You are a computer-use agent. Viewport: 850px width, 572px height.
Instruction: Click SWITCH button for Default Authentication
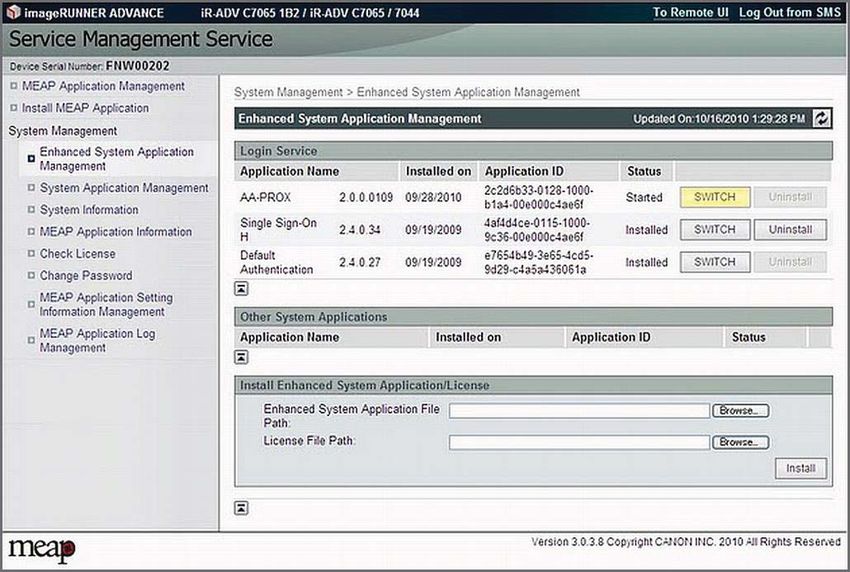[x=715, y=262]
